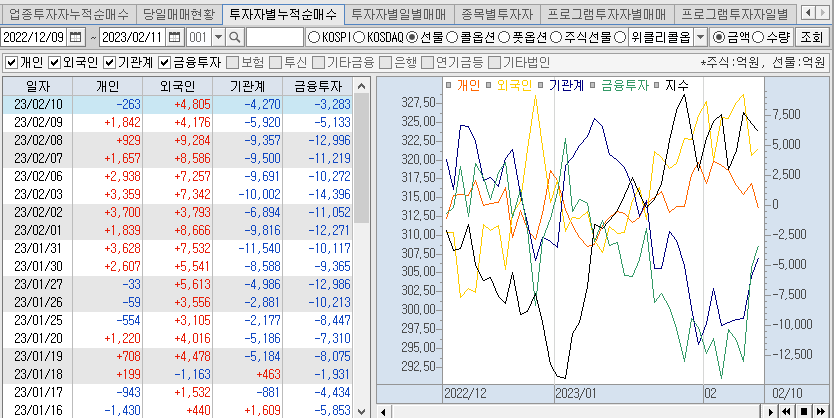This screenshot has height=418, width=834.
Task: Select the 주식선물 radio button
Action: 556,37
